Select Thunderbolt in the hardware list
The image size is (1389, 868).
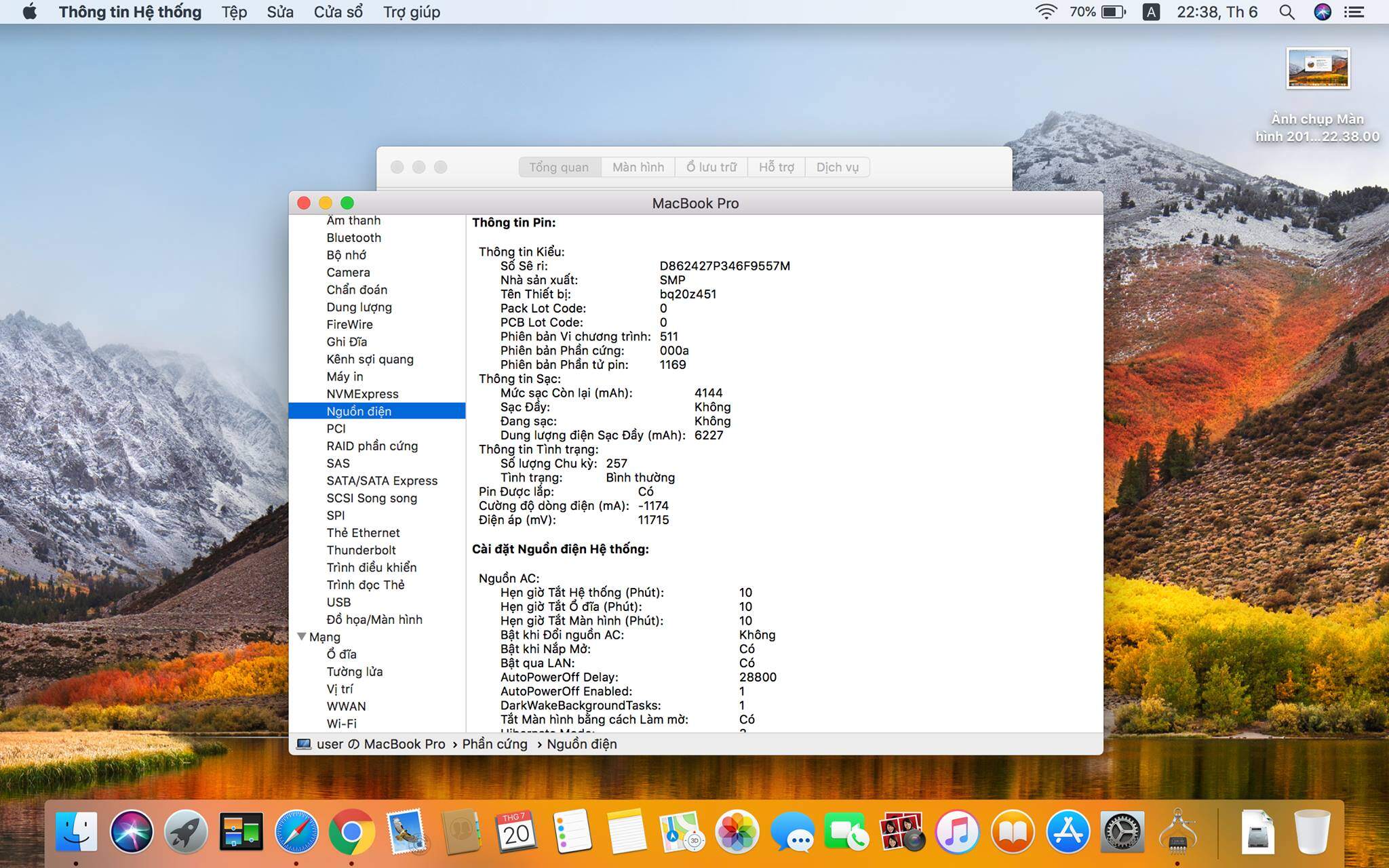coord(361,550)
